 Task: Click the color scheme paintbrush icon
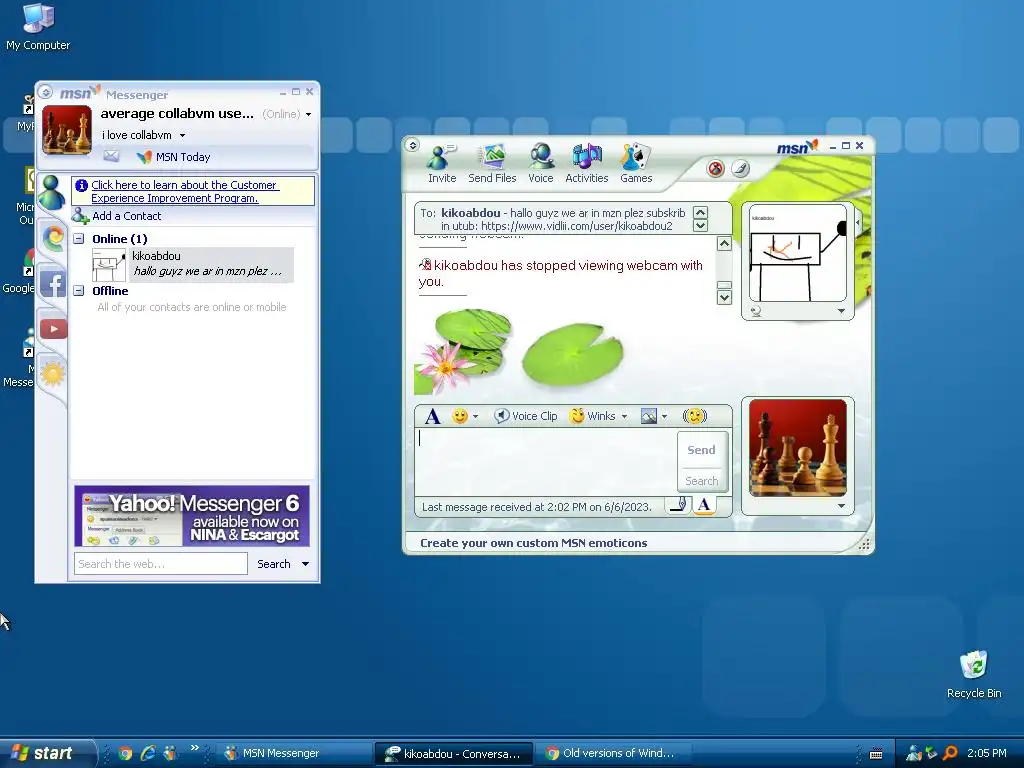point(740,169)
